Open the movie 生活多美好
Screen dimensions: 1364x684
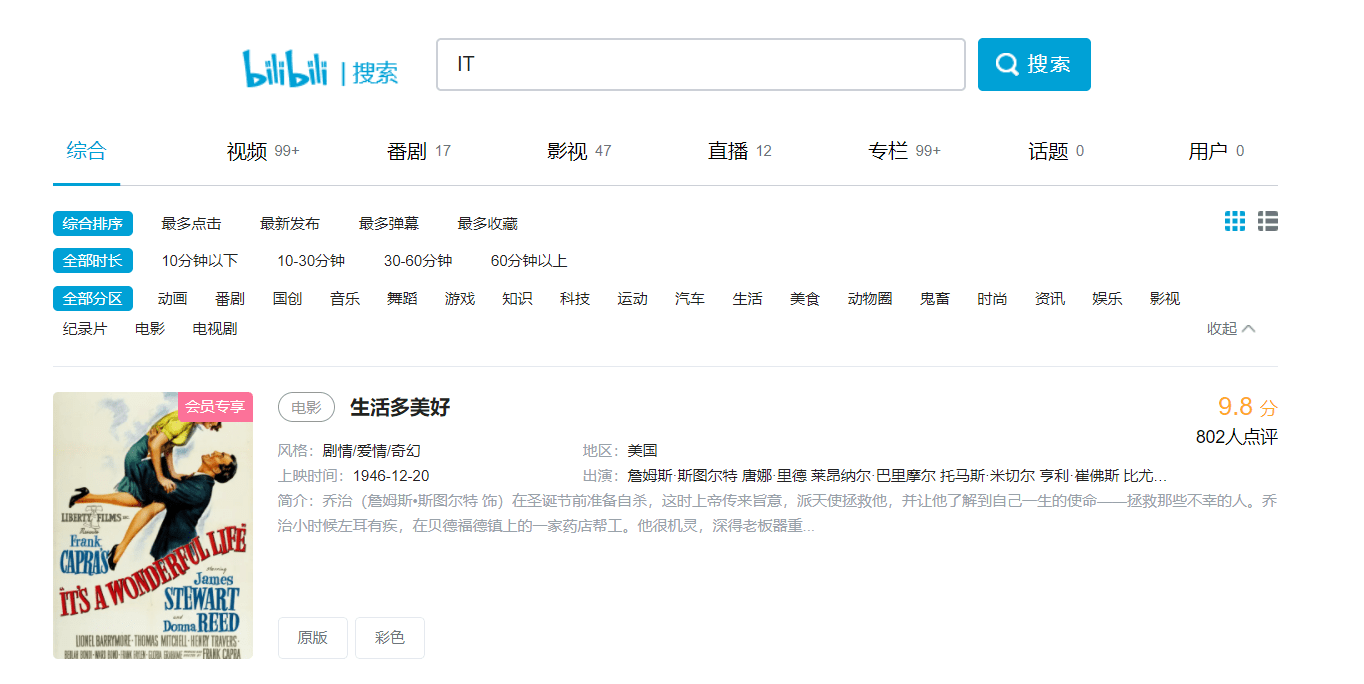coord(399,407)
